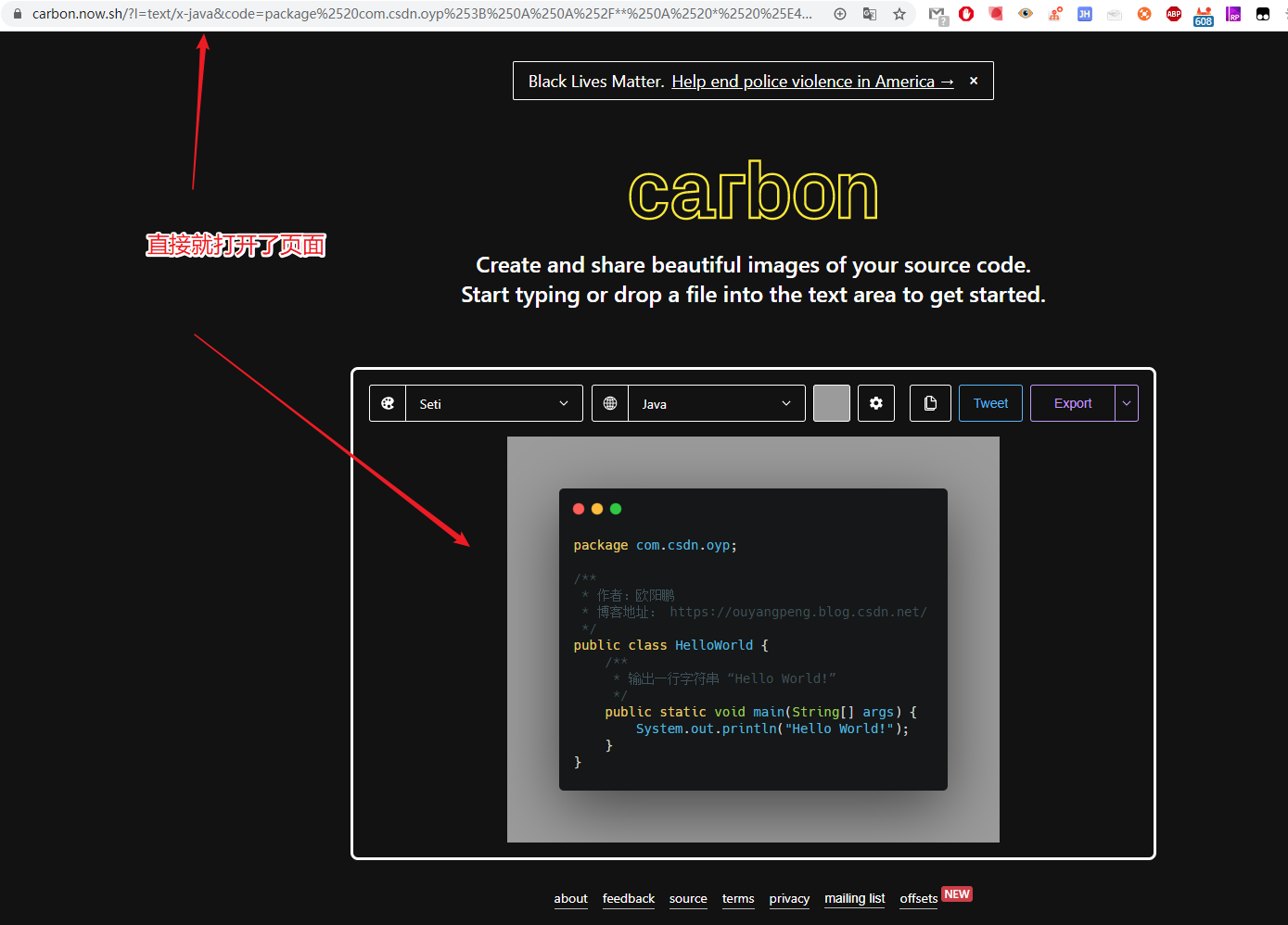Image resolution: width=1288 pixels, height=925 pixels.
Task: Open the privacy footer link
Action: [x=789, y=899]
